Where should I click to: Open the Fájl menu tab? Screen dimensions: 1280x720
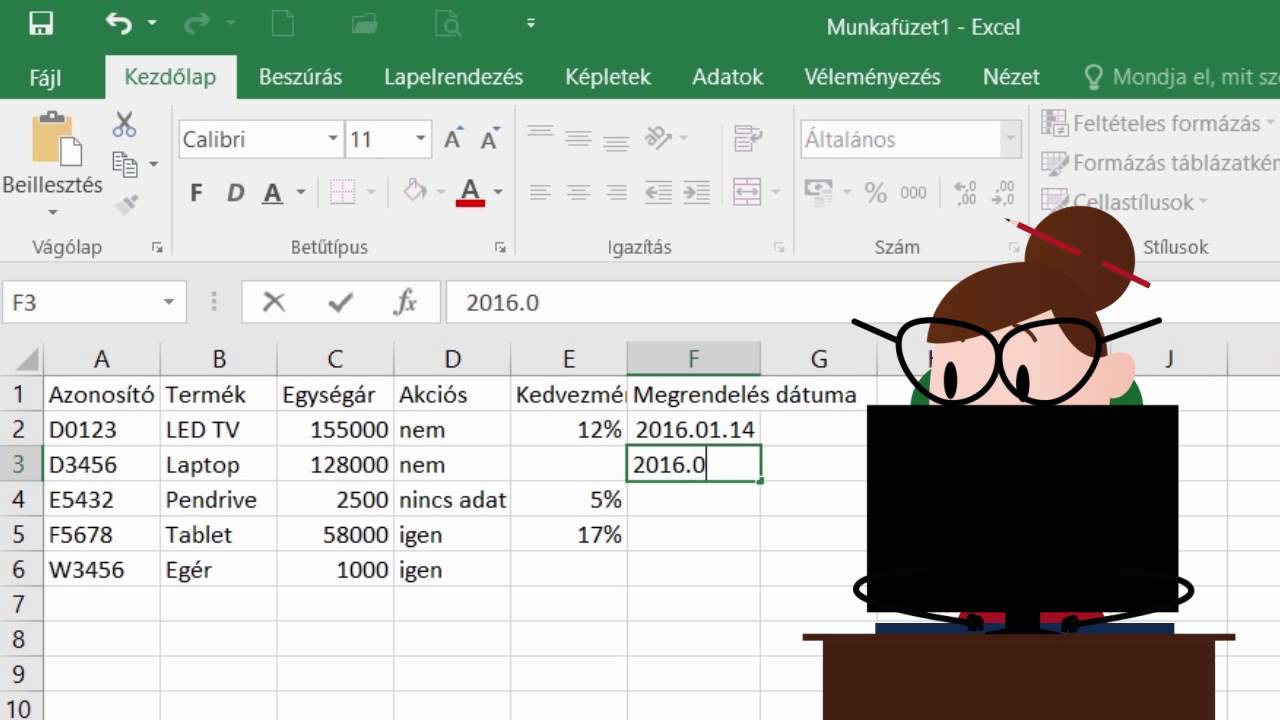tap(45, 77)
